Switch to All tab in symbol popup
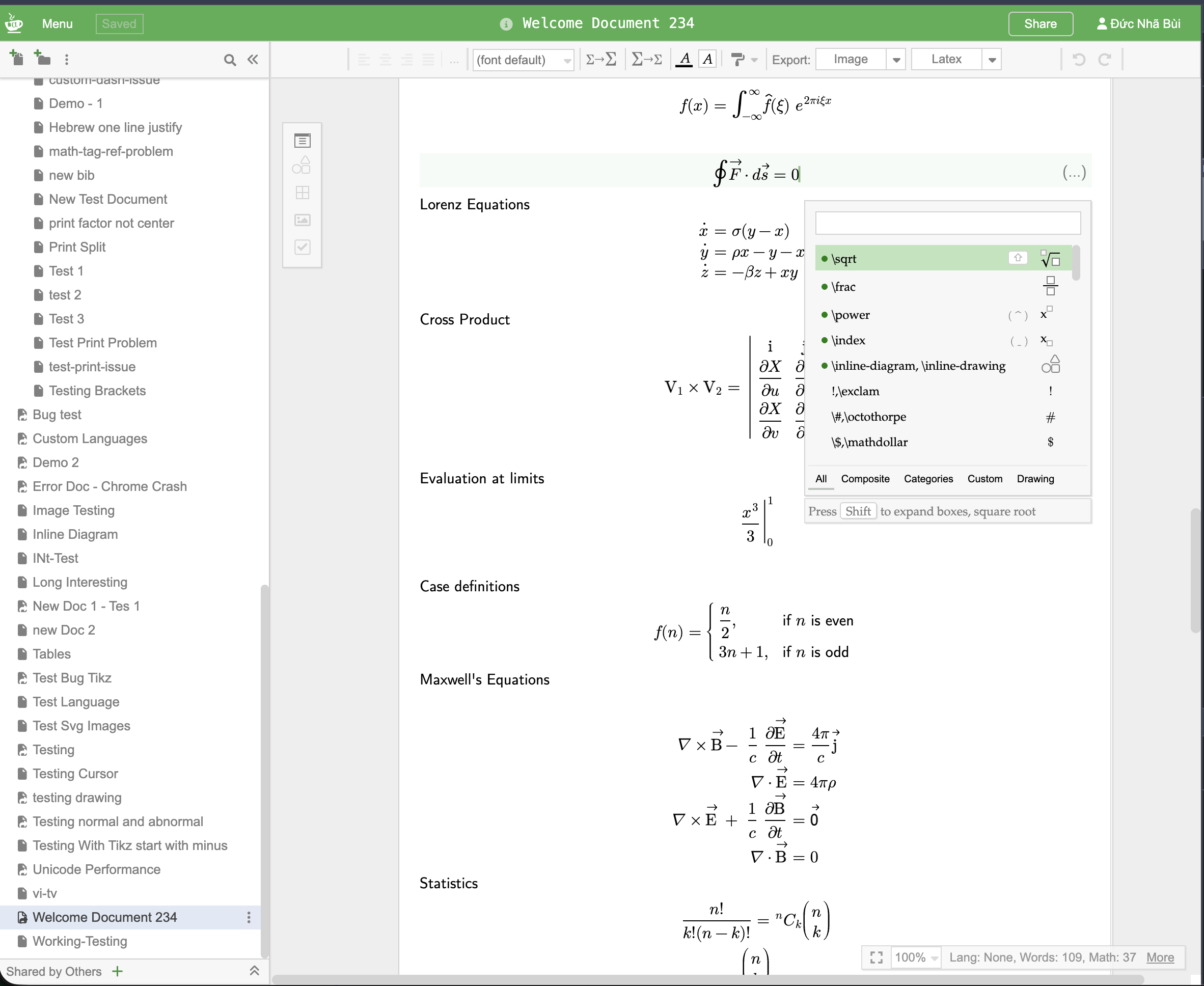 pos(820,479)
